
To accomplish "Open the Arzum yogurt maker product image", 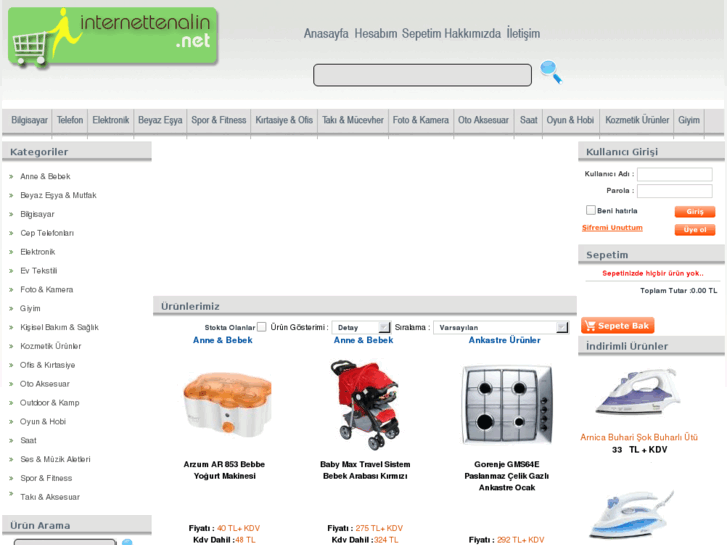I will pyautogui.click(x=227, y=404).
